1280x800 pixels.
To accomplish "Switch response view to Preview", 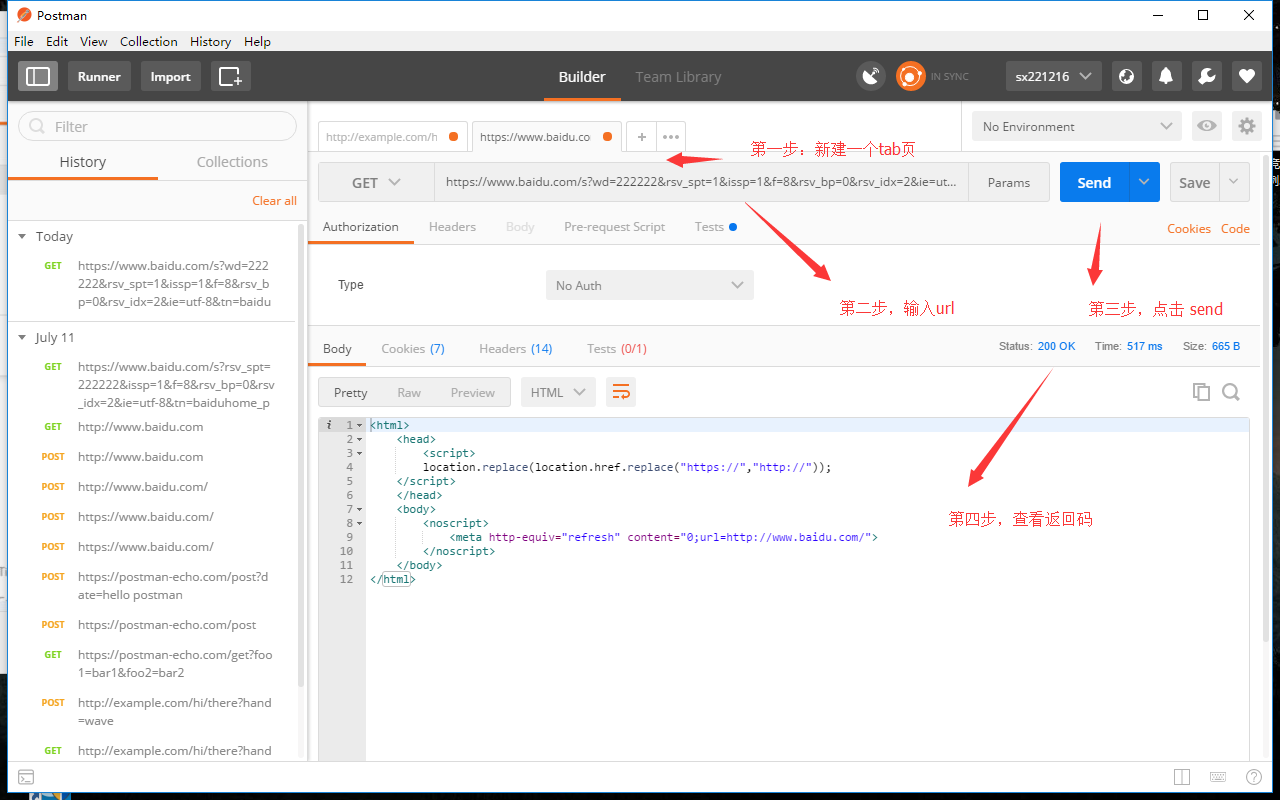I will [x=473, y=392].
